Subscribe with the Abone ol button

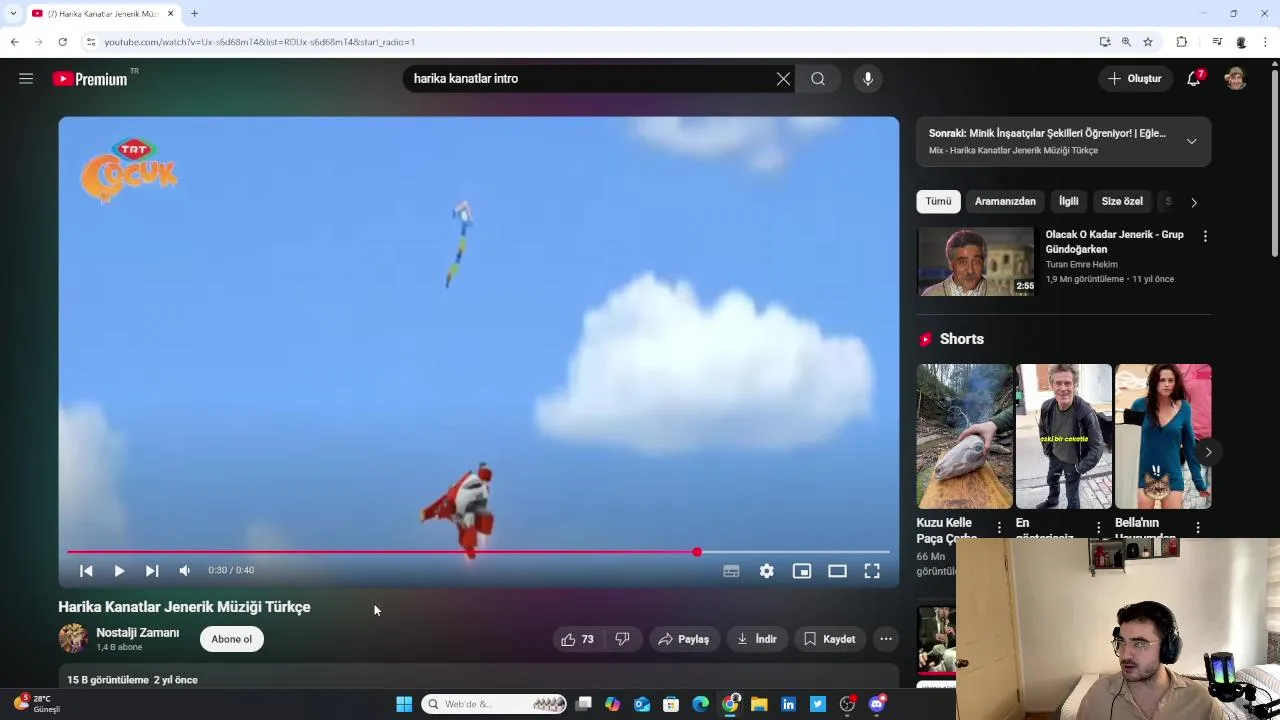pos(232,639)
